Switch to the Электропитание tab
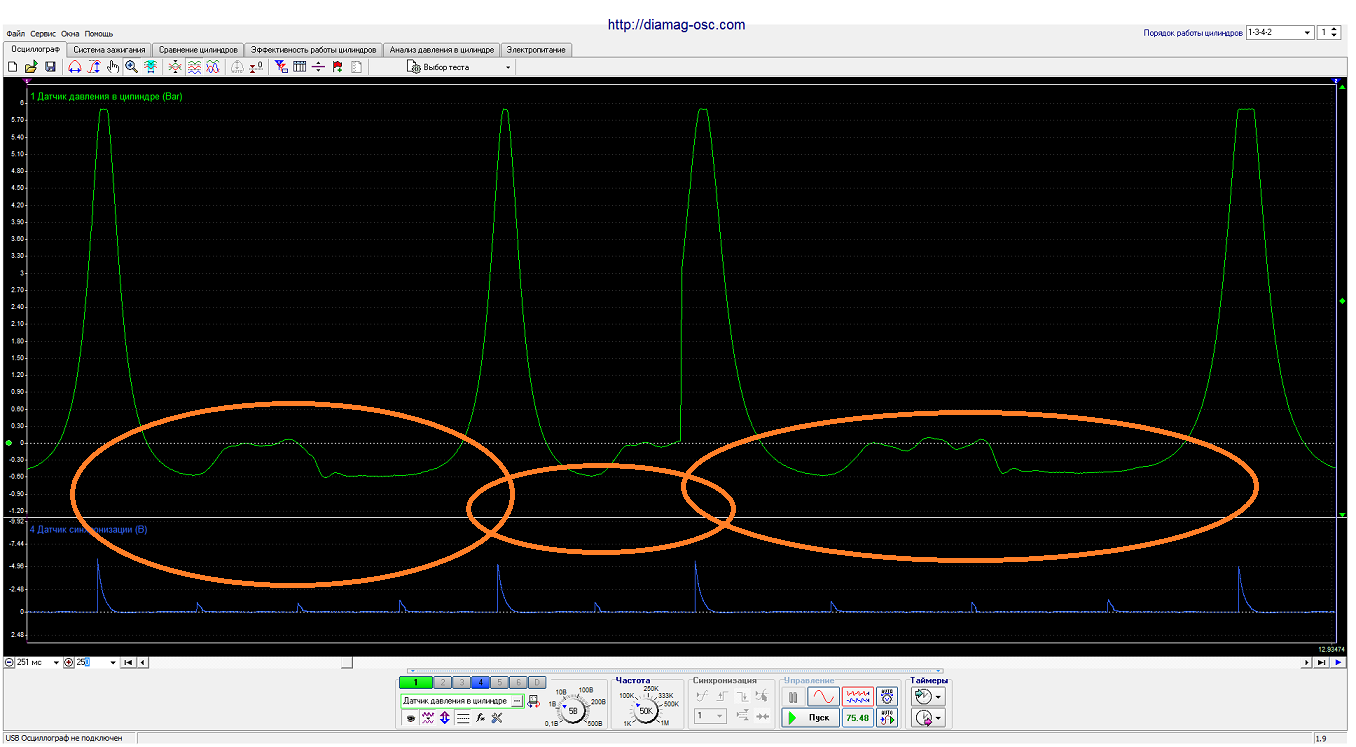This screenshot has width=1356, height=747. 536,49
